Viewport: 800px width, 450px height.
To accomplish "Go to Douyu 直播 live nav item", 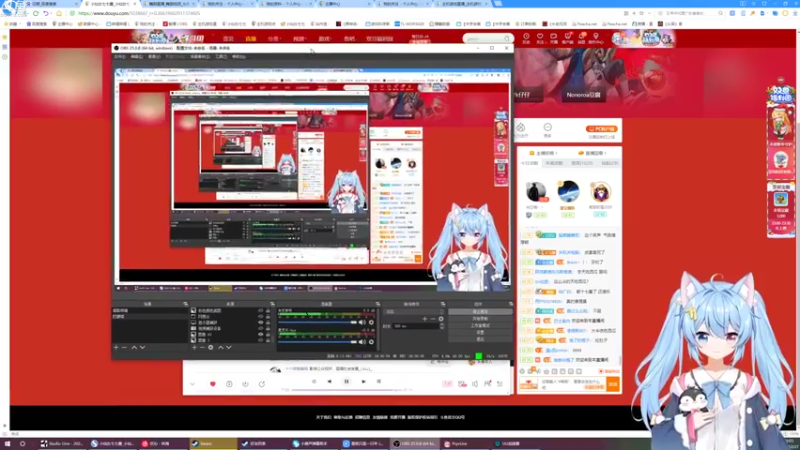I will coord(251,39).
